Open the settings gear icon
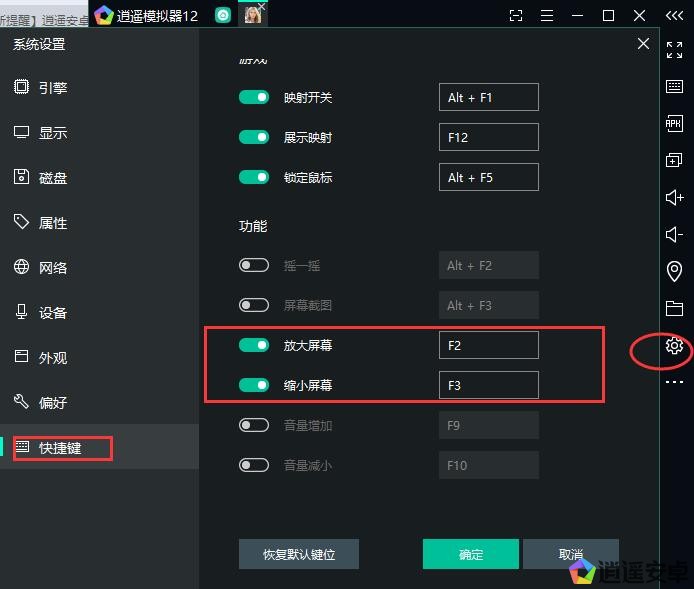Screen dimensions: 694x589 tap(674, 346)
